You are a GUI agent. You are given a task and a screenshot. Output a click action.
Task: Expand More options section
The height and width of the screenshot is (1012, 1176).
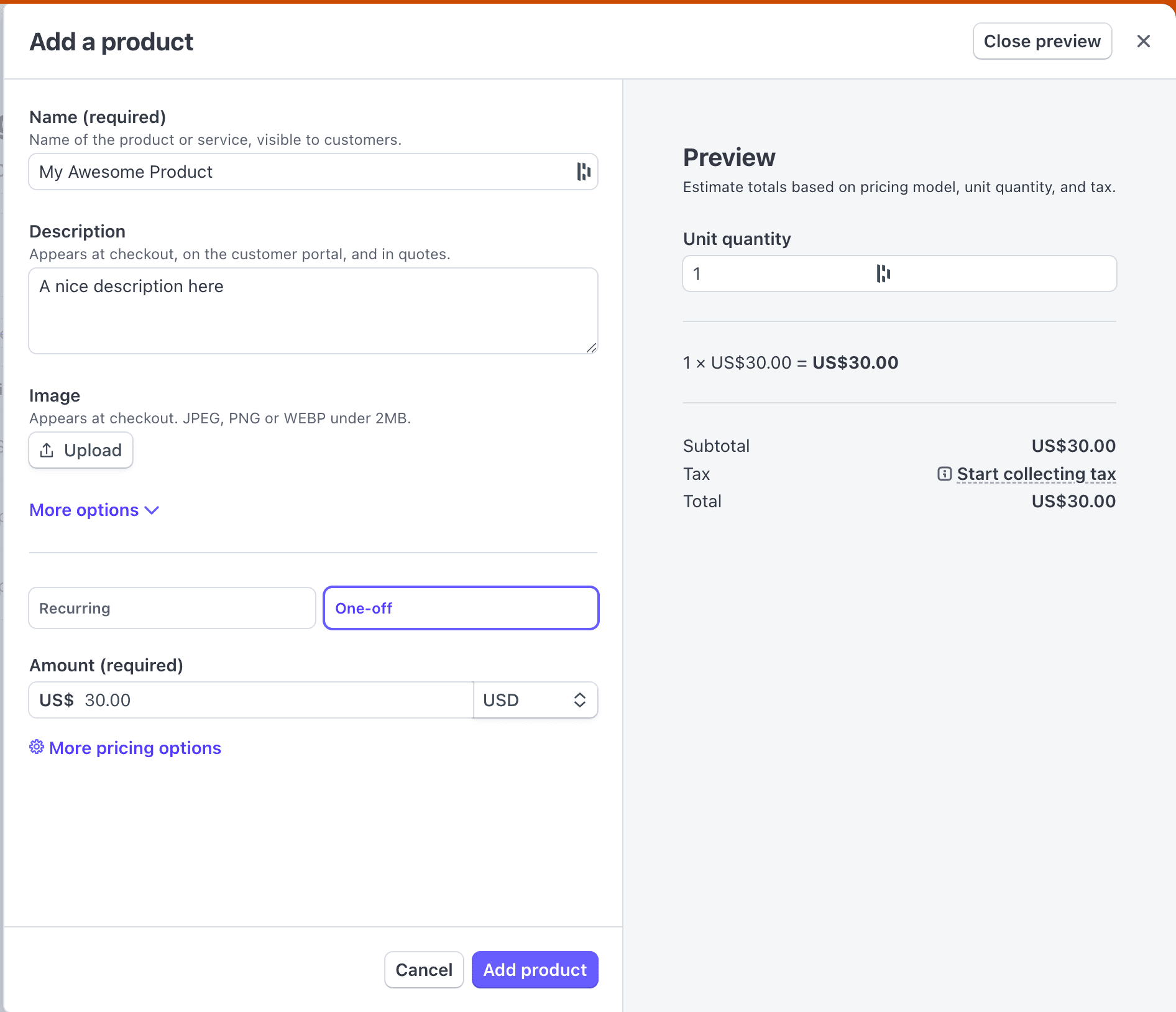(x=94, y=510)
